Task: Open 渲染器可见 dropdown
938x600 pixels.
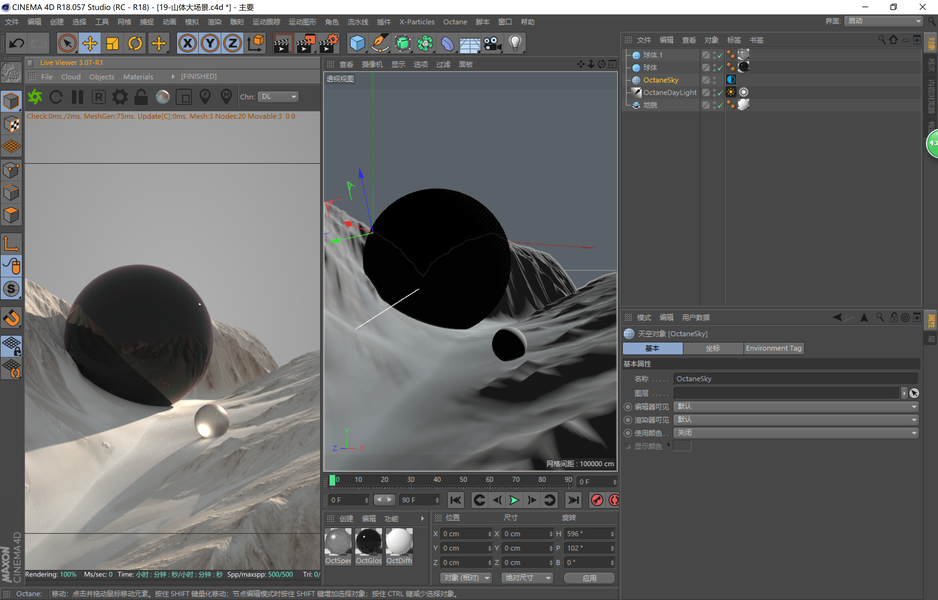Action: (x=796, y=419)
